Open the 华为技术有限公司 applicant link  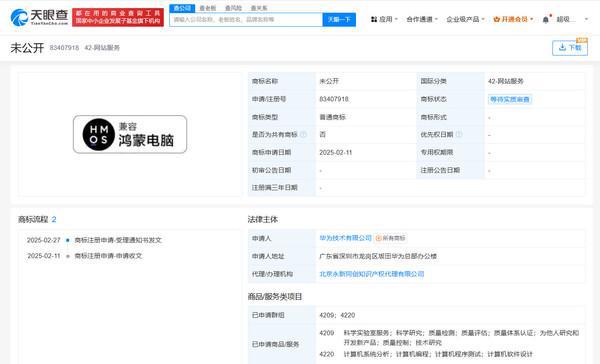(x=346, y=238)
